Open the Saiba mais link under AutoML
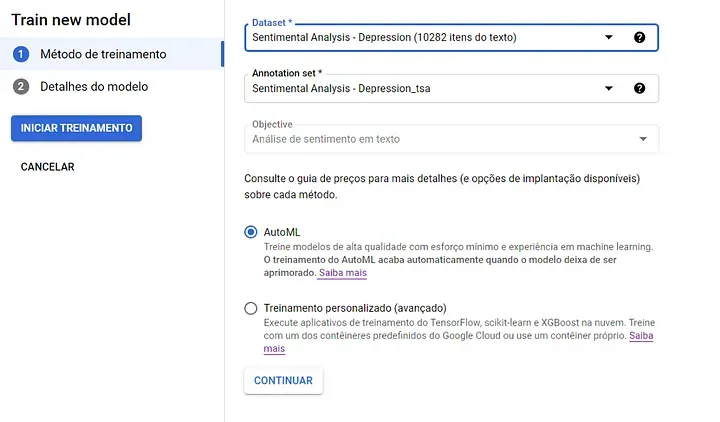 (342, 273)
